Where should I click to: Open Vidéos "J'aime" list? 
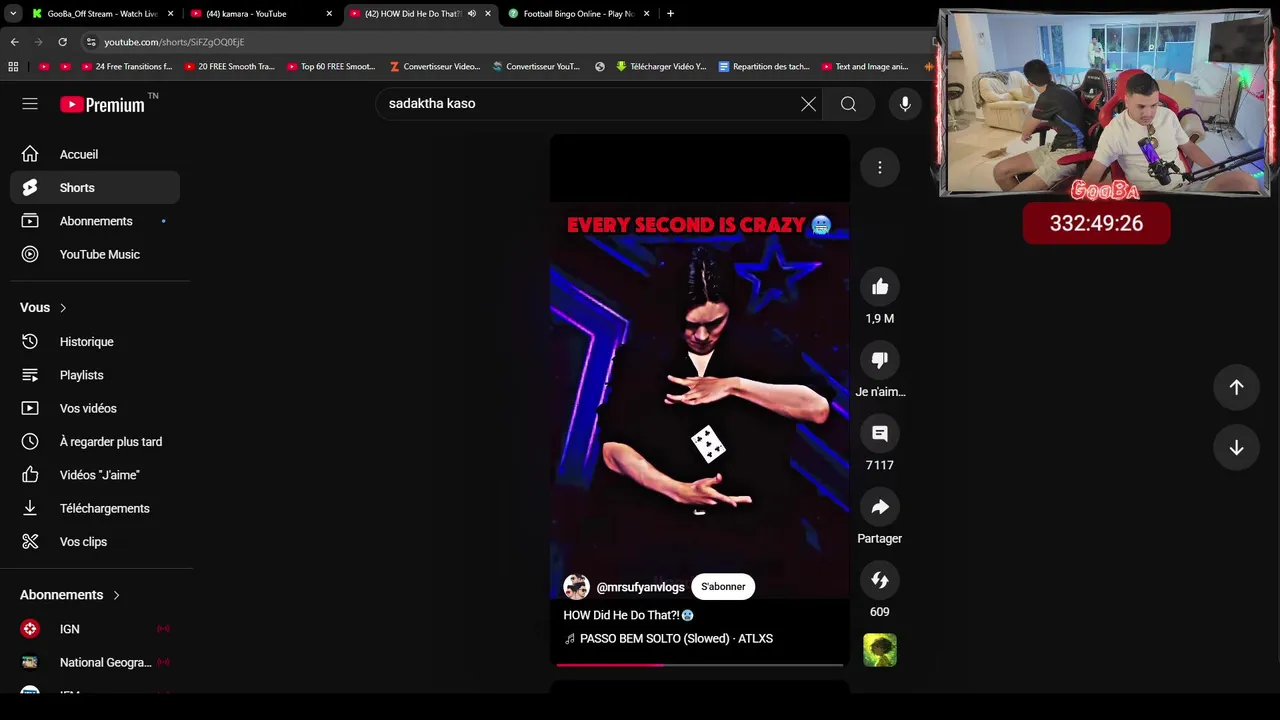(95, 475)
